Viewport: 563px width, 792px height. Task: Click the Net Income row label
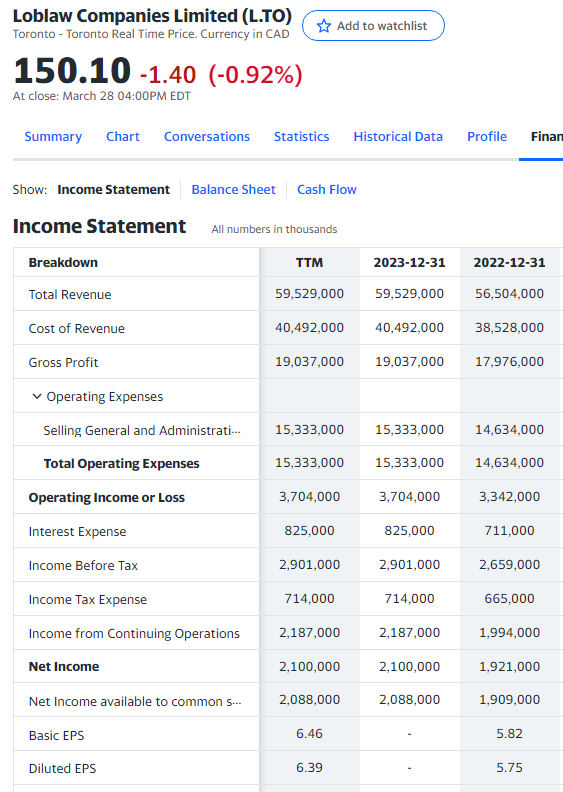pos(64,667)
